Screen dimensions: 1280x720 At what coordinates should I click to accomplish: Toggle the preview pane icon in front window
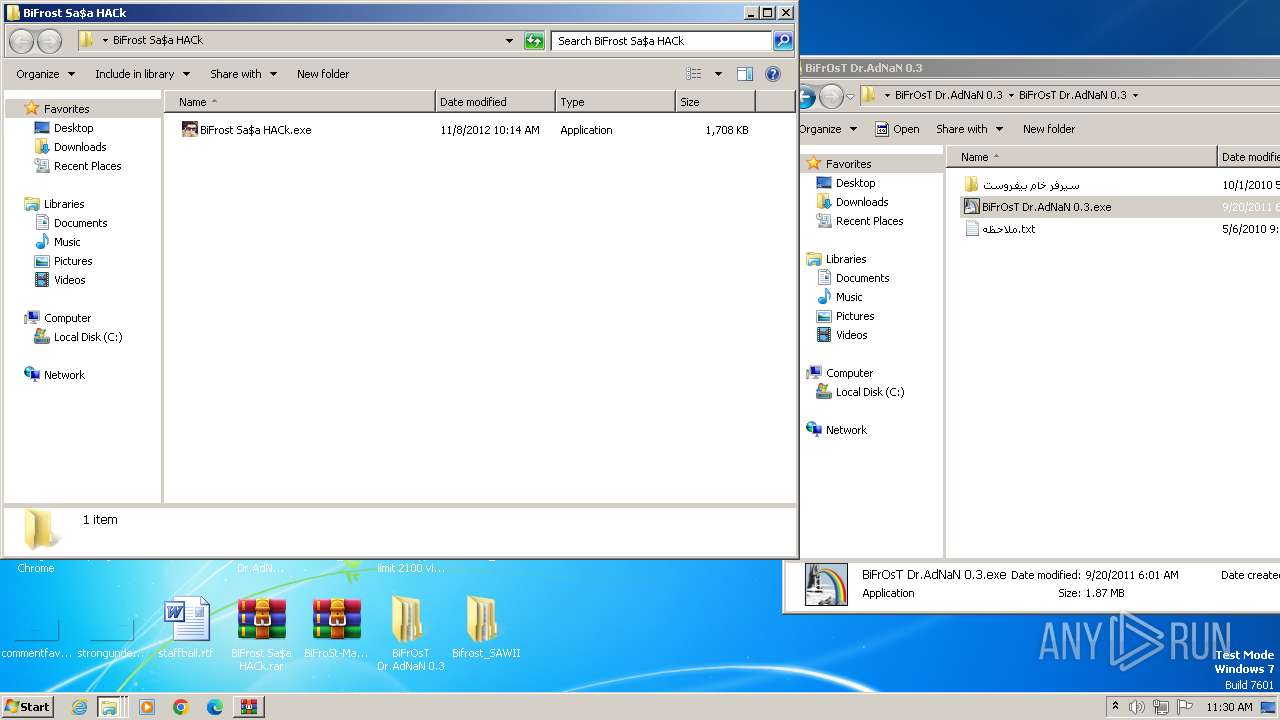pyautogui.click(x=744, y=74)
